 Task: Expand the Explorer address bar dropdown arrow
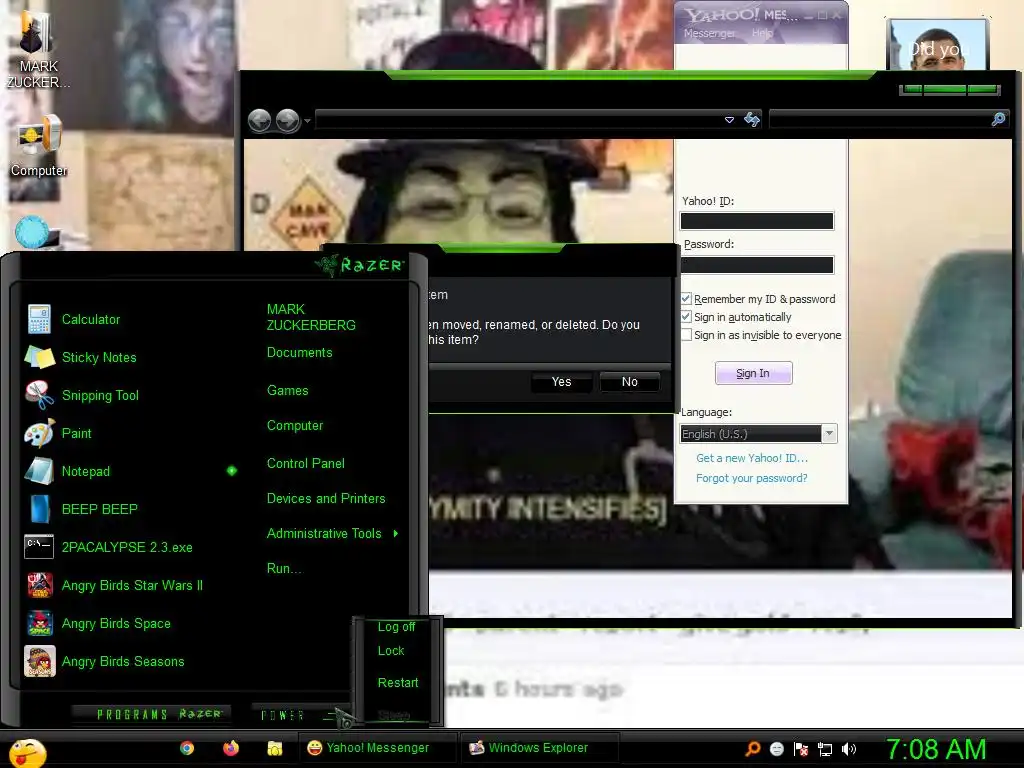pos(729,120)
